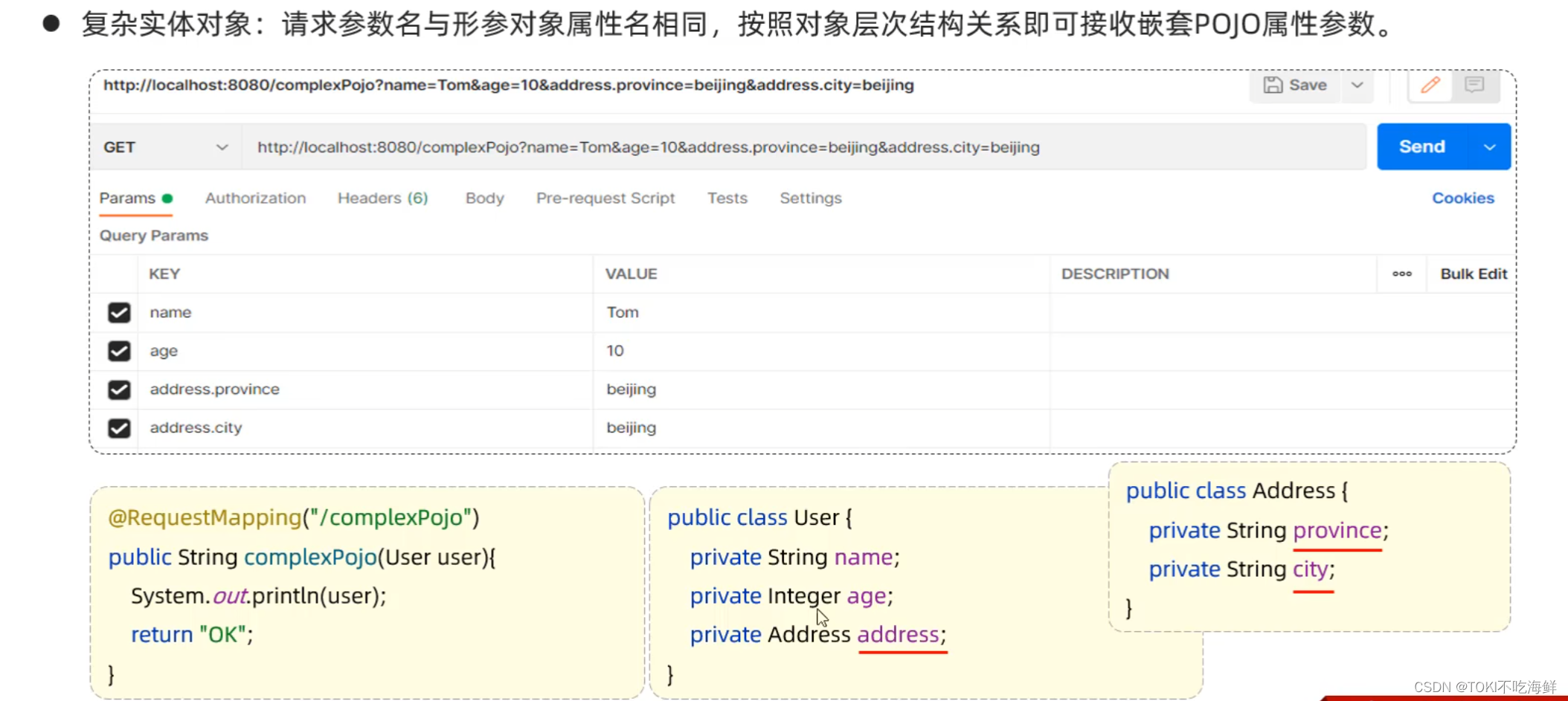Image resolution: width=1568 pixels, height=701 pixels.
Task: Click the Query Params heading
Action: point(154,236)
